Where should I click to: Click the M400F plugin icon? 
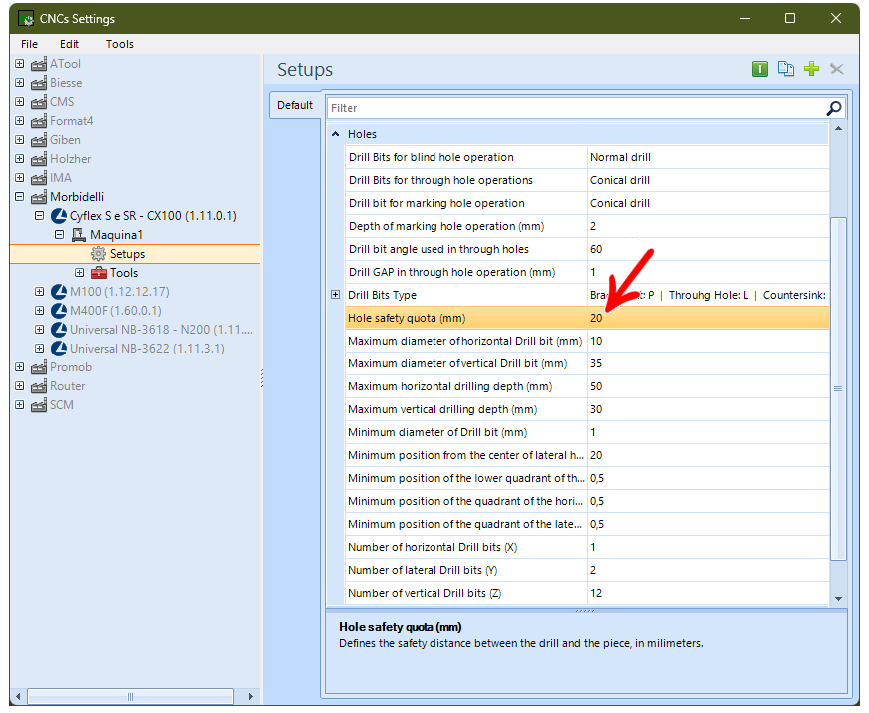pos(59,311)
